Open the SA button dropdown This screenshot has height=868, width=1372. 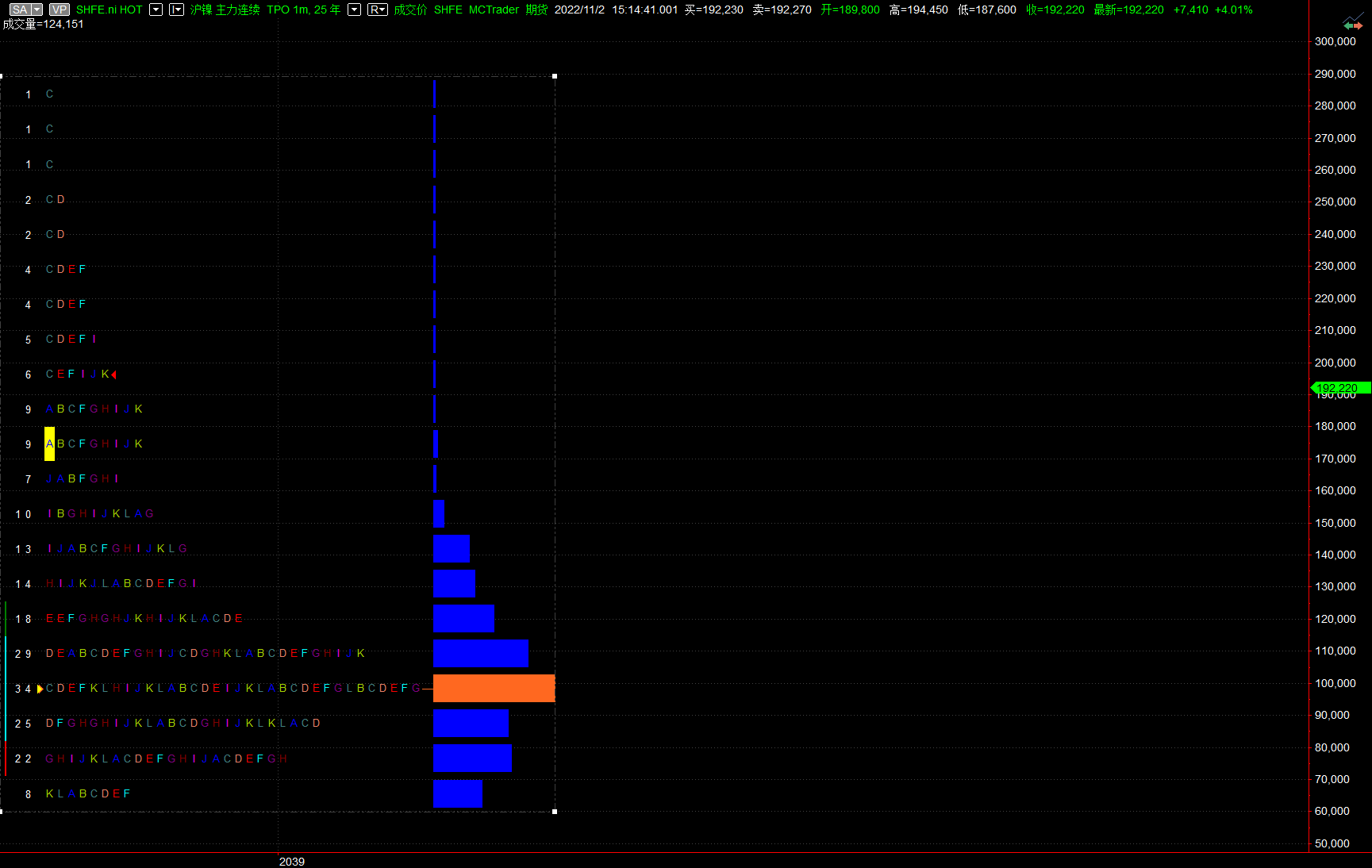(x=25, y=10)
